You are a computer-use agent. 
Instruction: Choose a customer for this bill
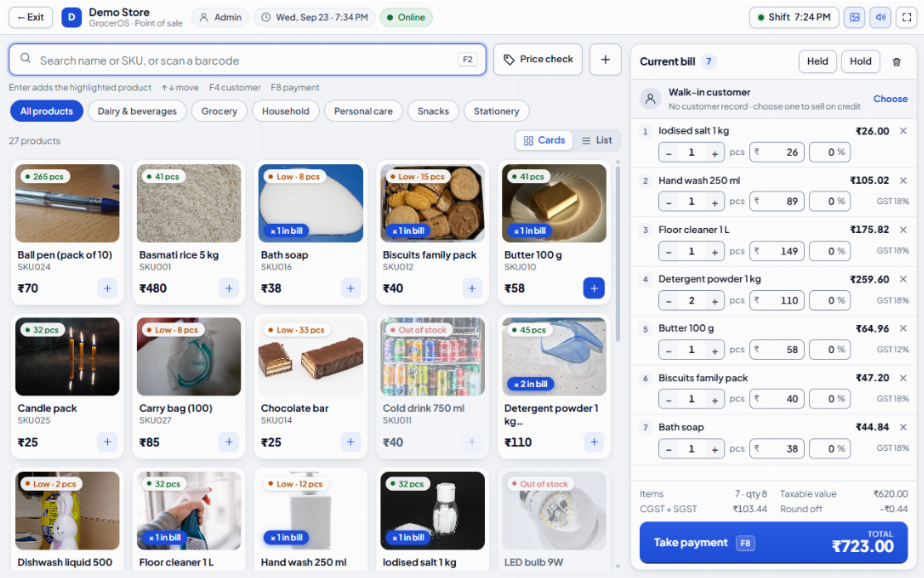click(890, 99)
